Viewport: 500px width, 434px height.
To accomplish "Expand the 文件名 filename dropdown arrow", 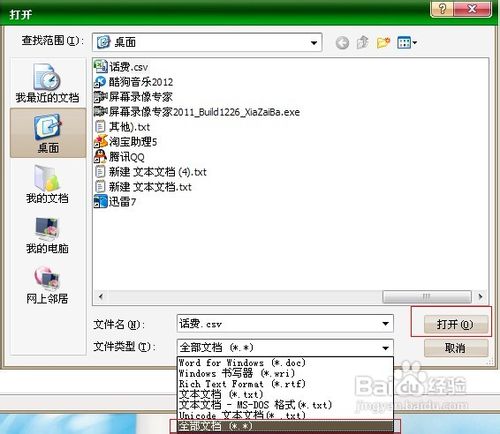I will tap(385, 324).
